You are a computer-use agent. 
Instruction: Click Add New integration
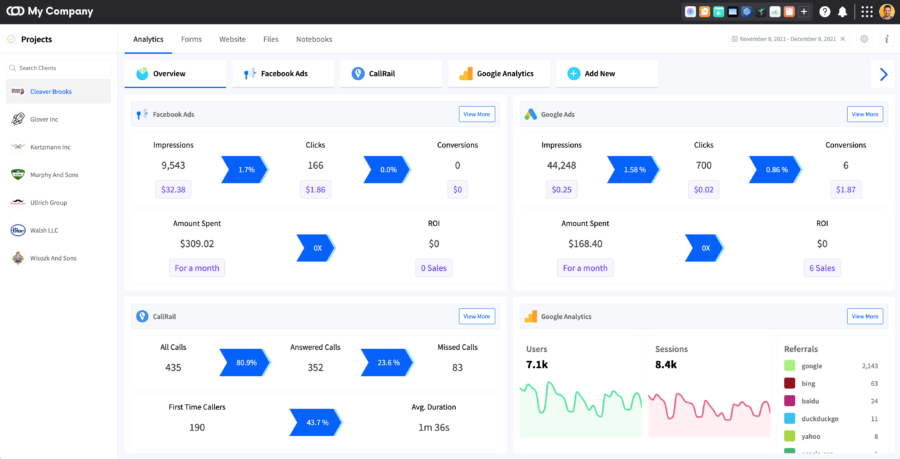(x=607, y=73)
